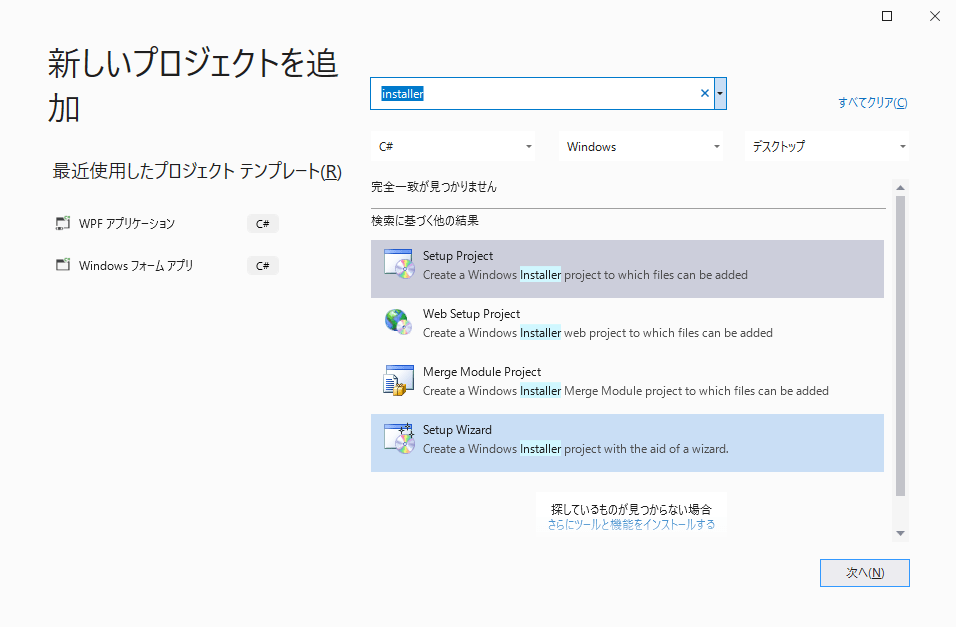Click the C# tag beside Windows フォーム アプリ

click(x=263, y=266)
